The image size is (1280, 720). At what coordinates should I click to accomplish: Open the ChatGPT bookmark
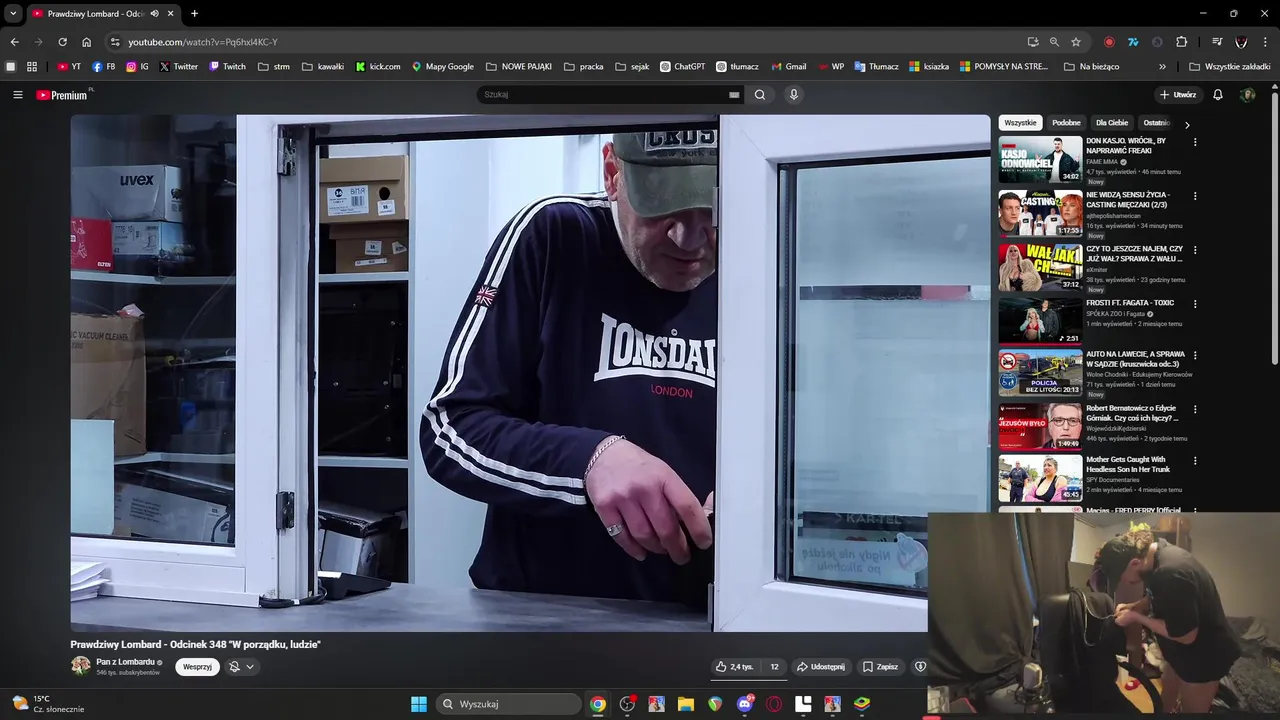point(682,67)
